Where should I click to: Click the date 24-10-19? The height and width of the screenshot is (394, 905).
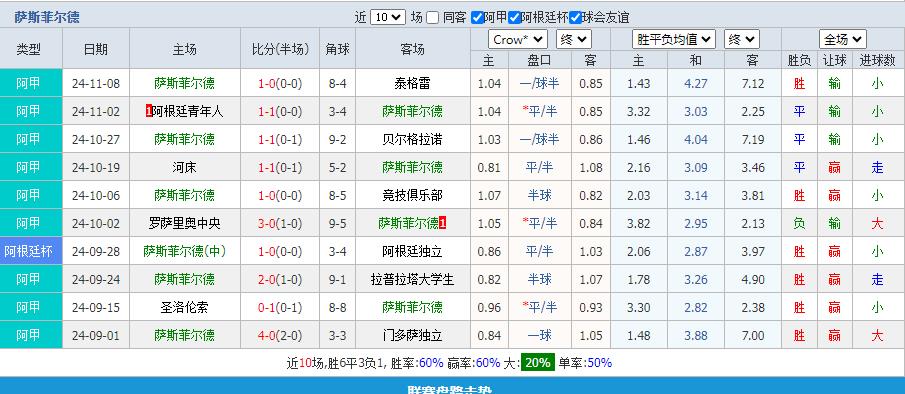(96, 167)
